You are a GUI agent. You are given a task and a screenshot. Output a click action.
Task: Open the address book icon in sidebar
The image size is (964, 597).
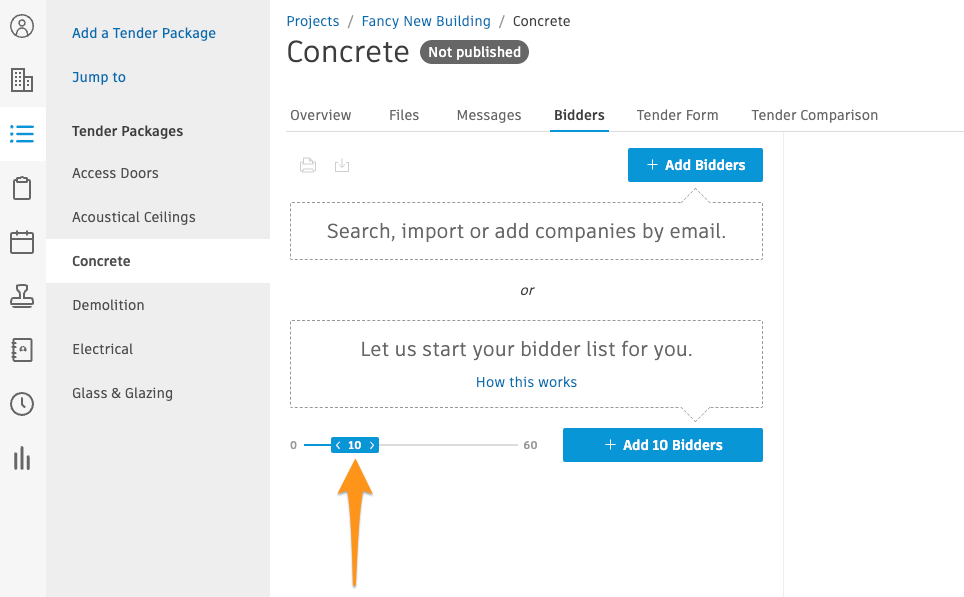(22, 350)
